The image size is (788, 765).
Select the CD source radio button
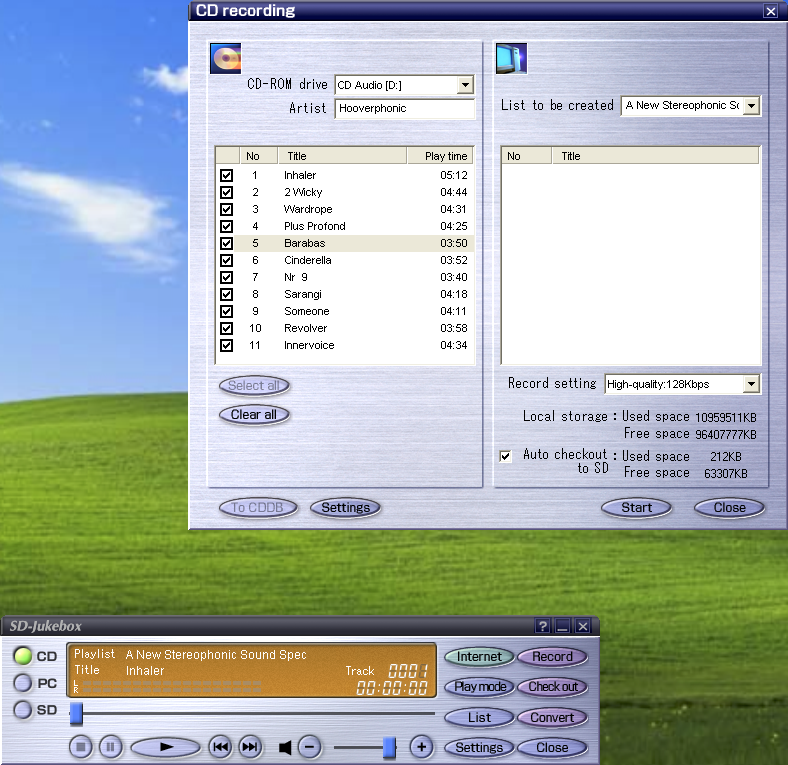23,655
